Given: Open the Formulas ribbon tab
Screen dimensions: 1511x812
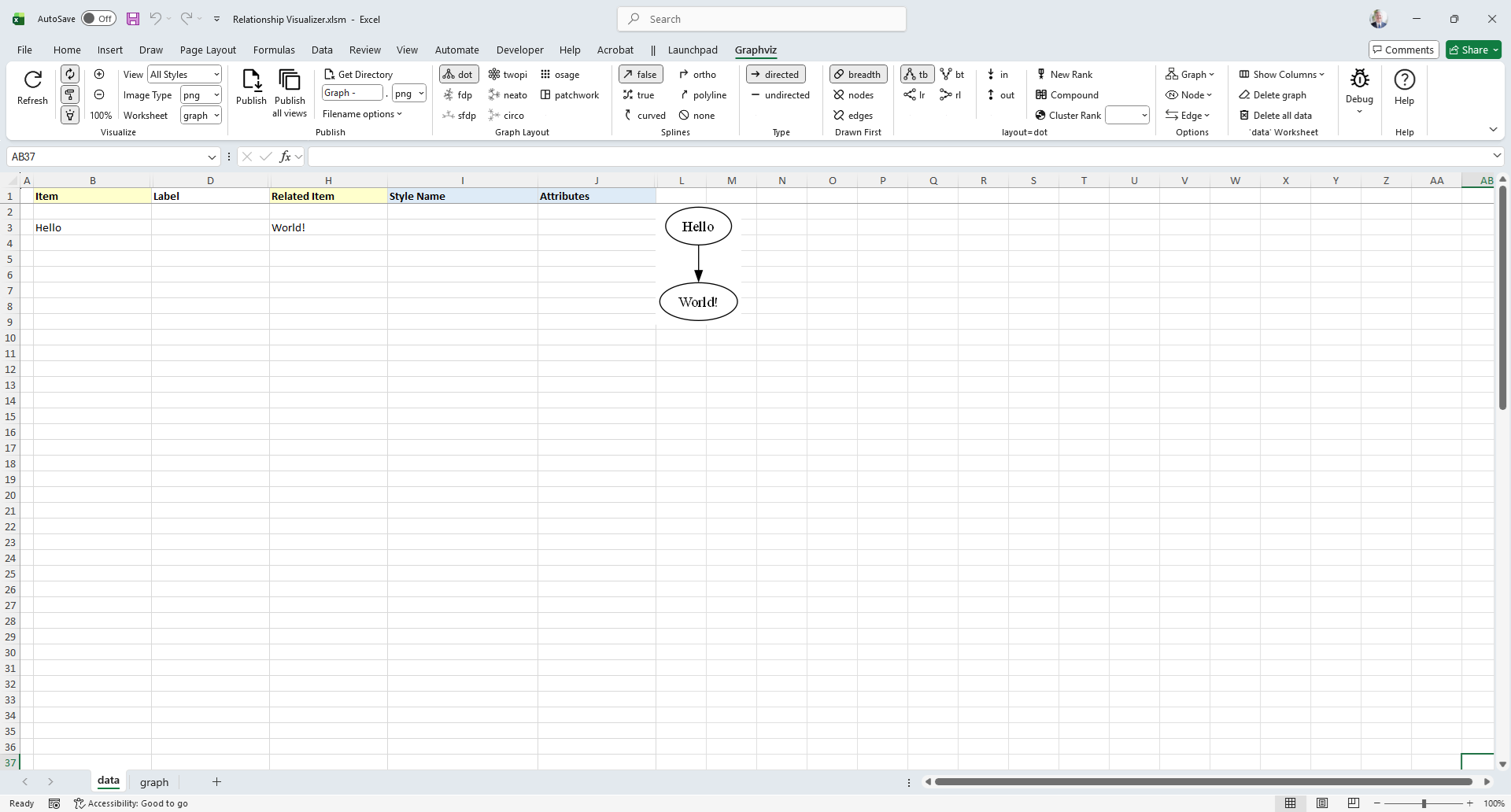Looking at the screenshot, I should tap(274, 50).
